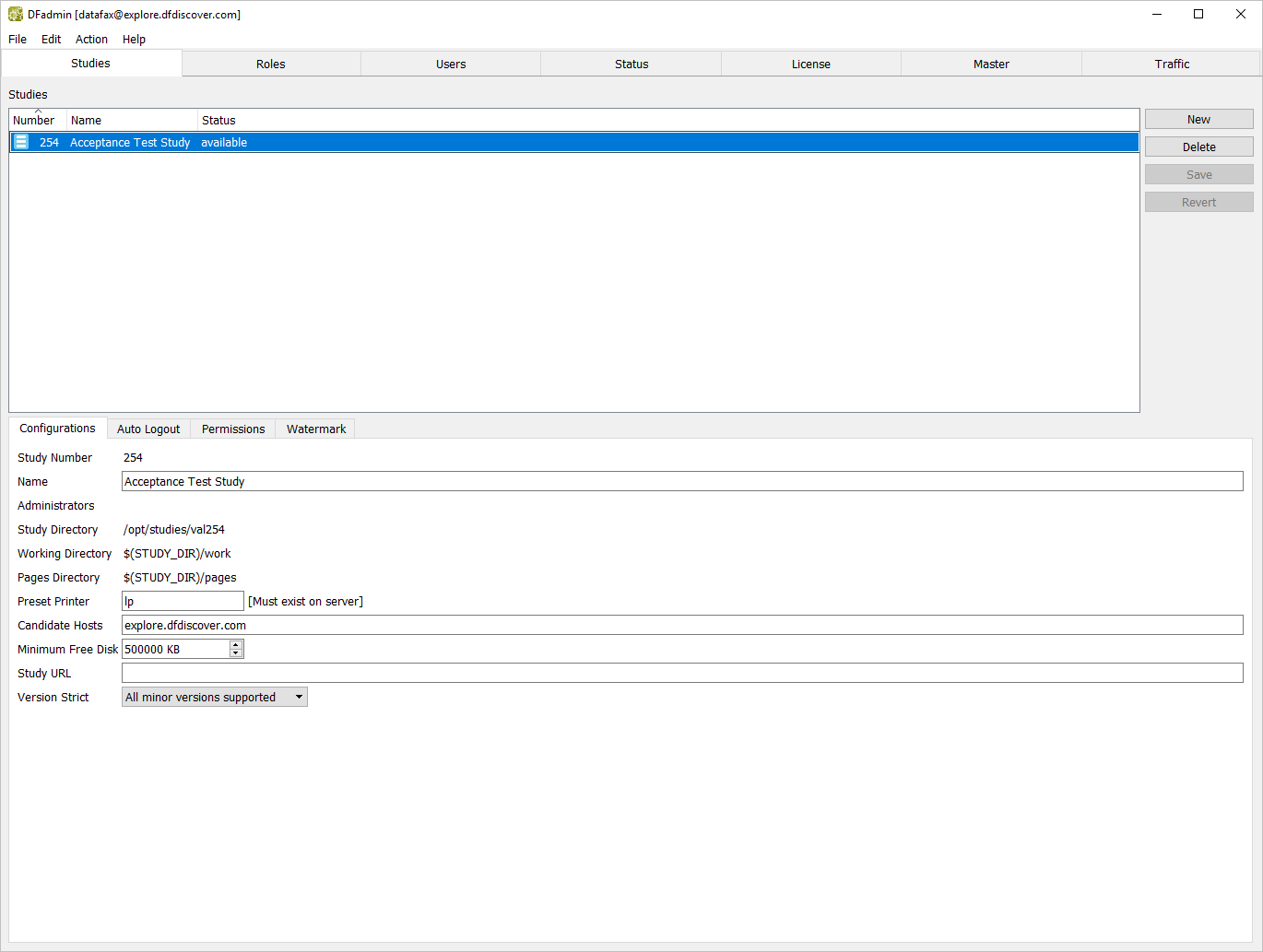Switch to the Roles tab
Viewport: 1263px width, 952px height.
tap(270, 65)
